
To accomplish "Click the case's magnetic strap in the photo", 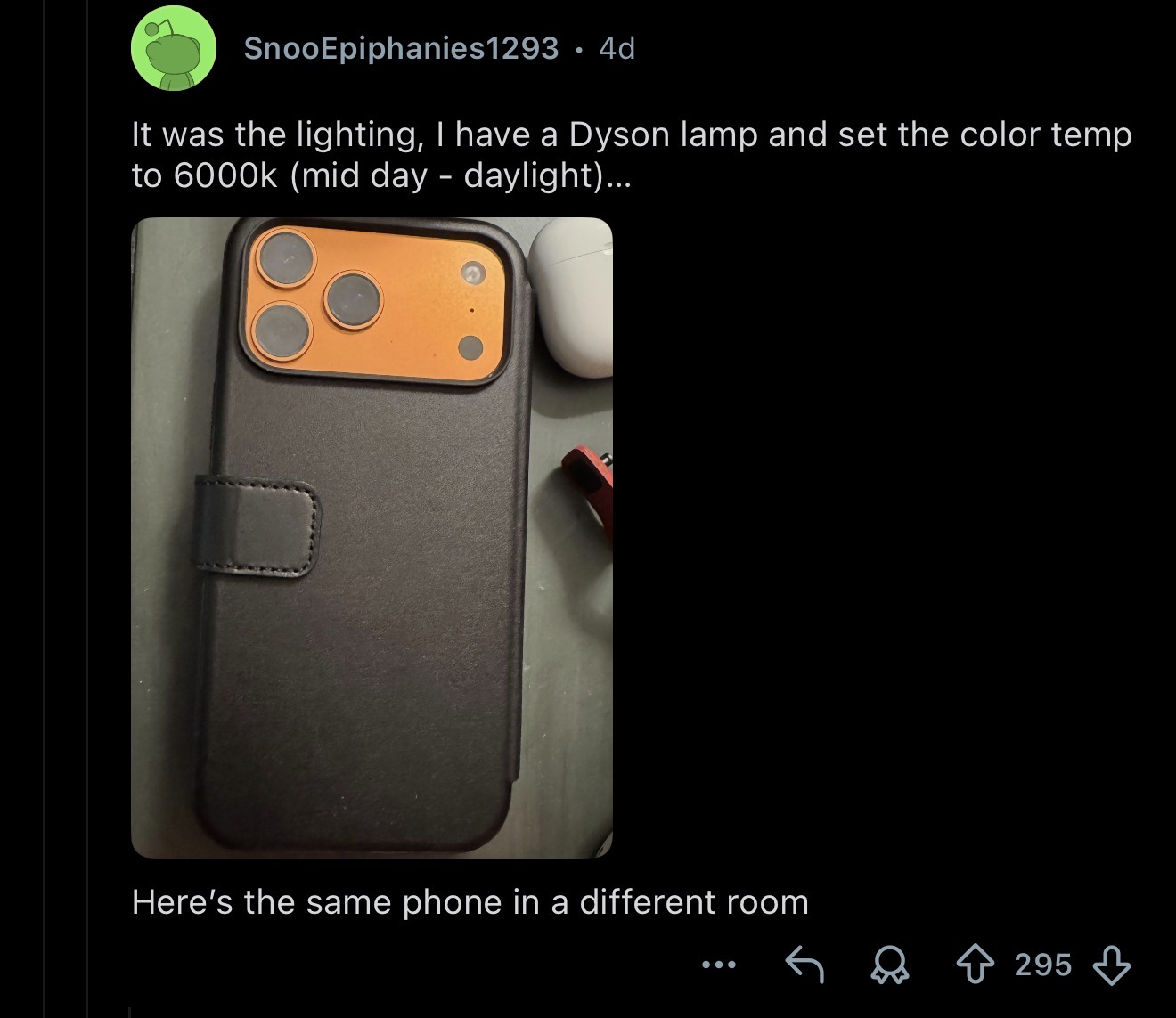I will [257, 525].
